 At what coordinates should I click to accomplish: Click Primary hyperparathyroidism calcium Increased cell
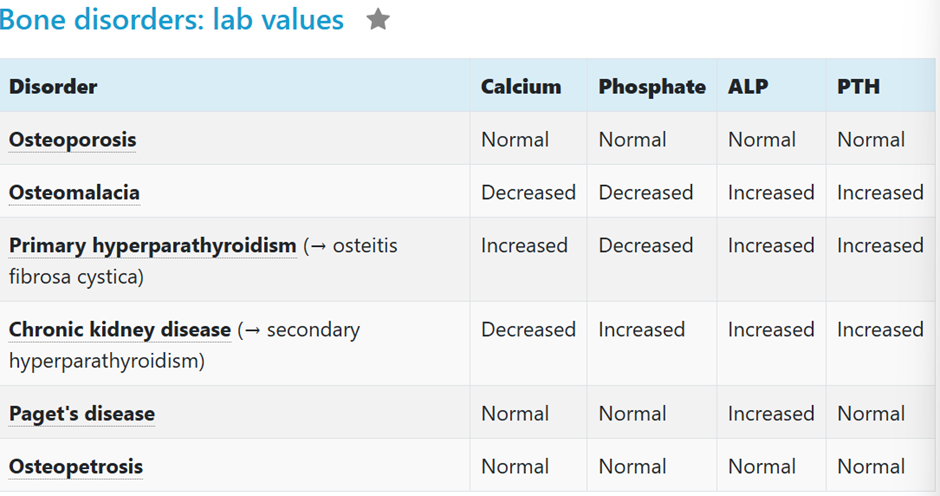click(x=524, y=246)
